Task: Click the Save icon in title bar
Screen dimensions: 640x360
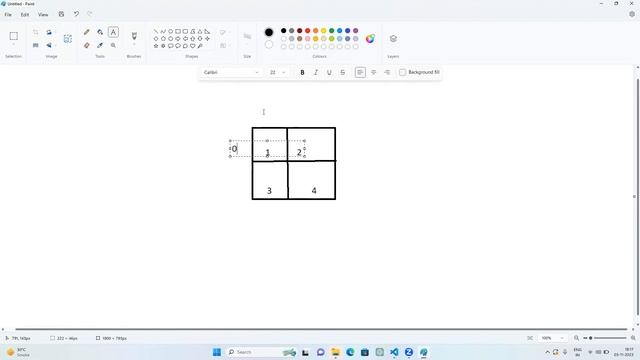Action: click(61, 14)
